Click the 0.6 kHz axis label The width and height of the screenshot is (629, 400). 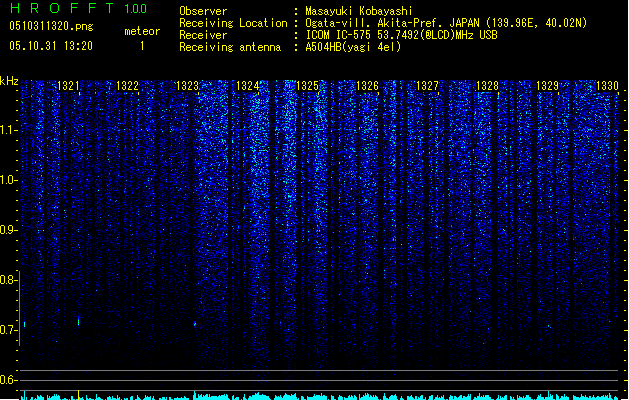(x=8, y=380)
